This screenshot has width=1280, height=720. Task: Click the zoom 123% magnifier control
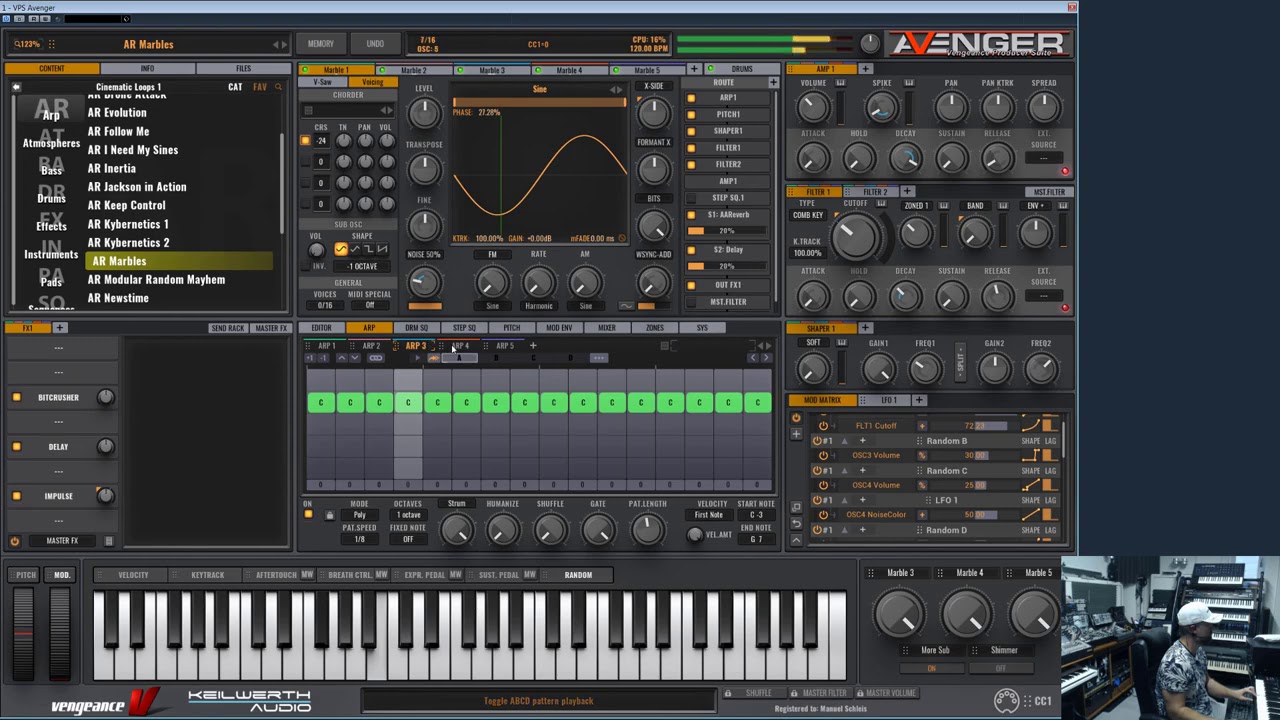(x=27, y=44)
